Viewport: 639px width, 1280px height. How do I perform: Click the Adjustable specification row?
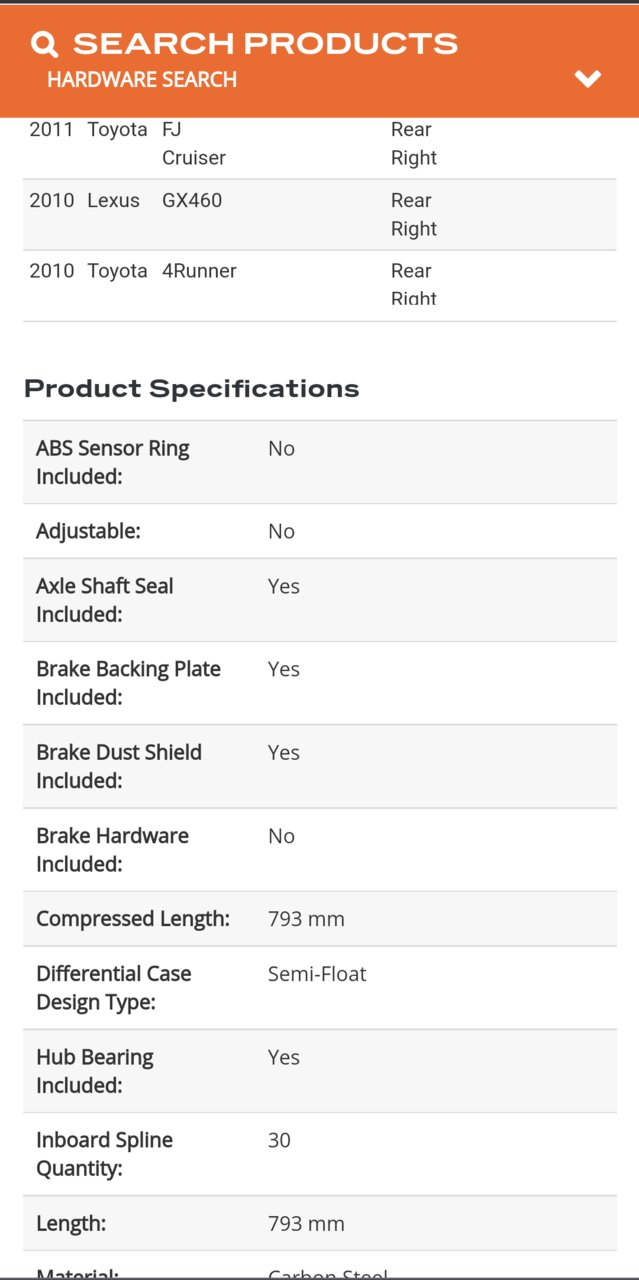click(x=320, y=531)
